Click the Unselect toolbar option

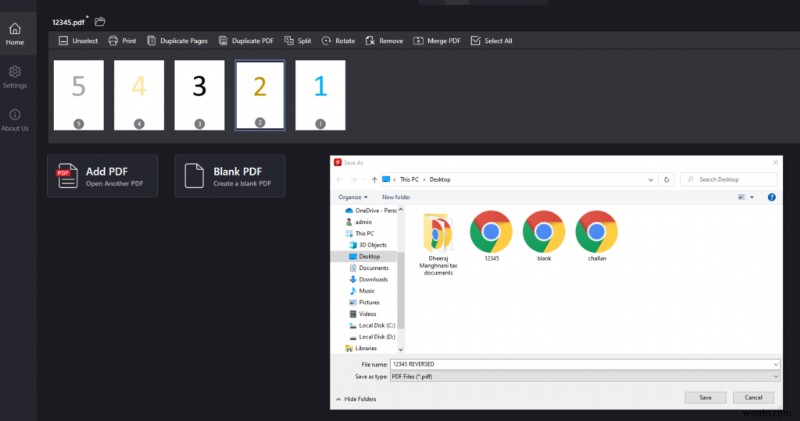(64, 41)
